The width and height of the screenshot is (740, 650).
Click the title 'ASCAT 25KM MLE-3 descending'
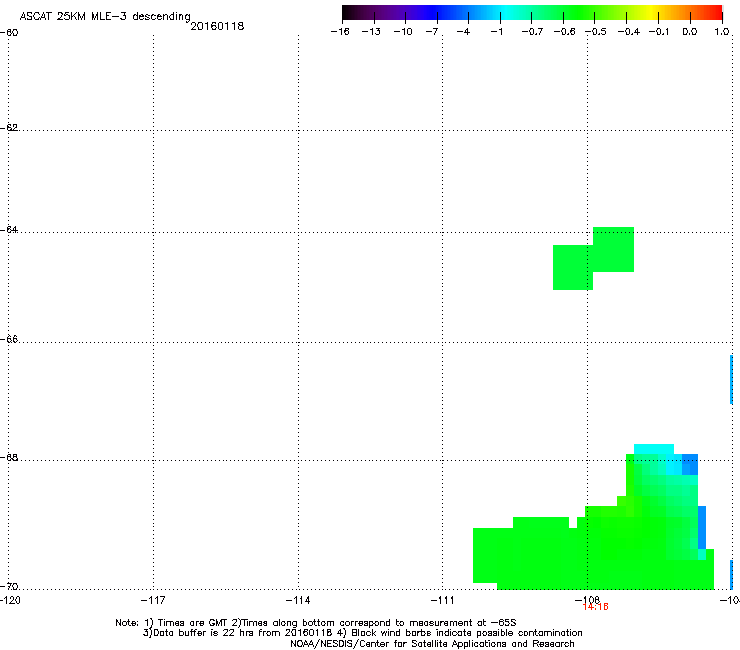click(105, 16)
